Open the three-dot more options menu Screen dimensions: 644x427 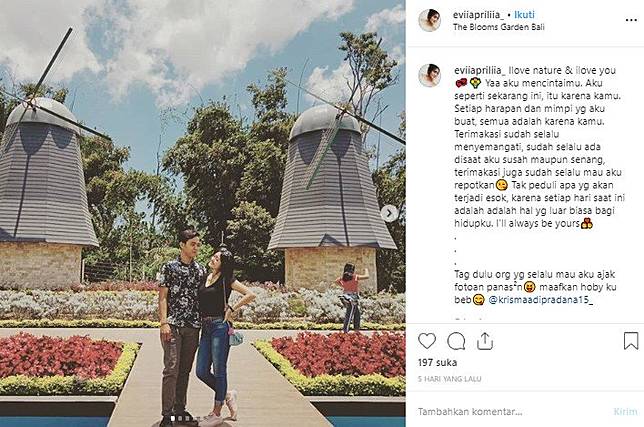tap(631, 20)
